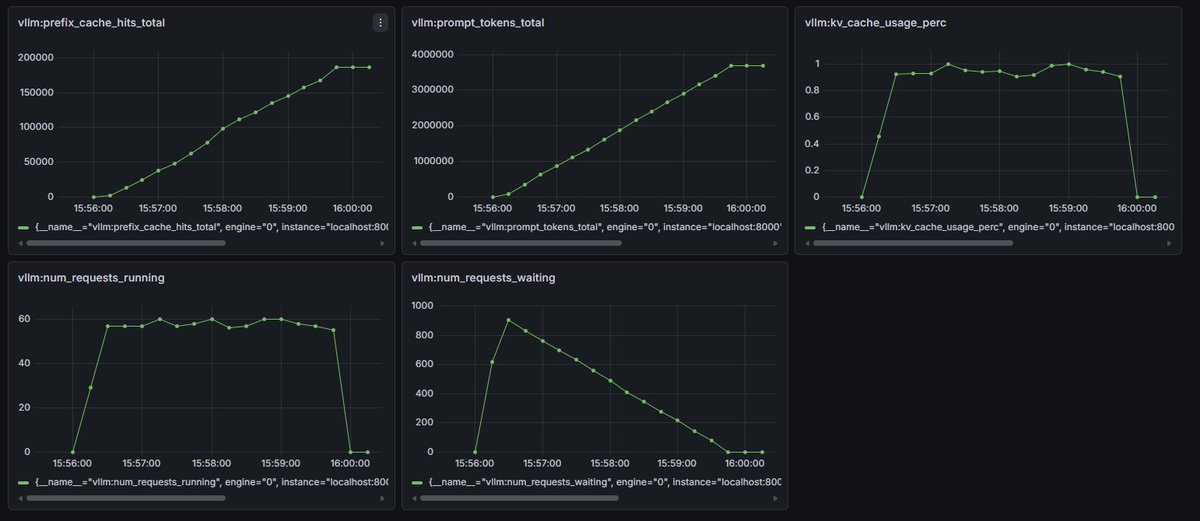Screen dimensions: 1200x521
Task: Click the vllm:num_requests_running panel title
Action: point(91,277)
